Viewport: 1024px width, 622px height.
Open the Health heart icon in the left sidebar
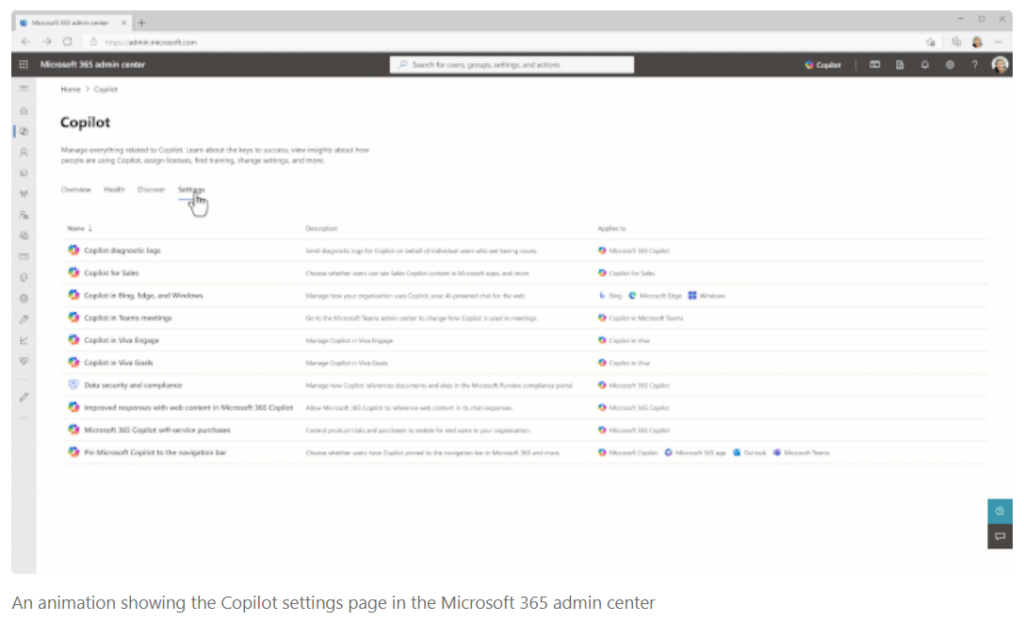pyautogui.click(x=24, y=361)
